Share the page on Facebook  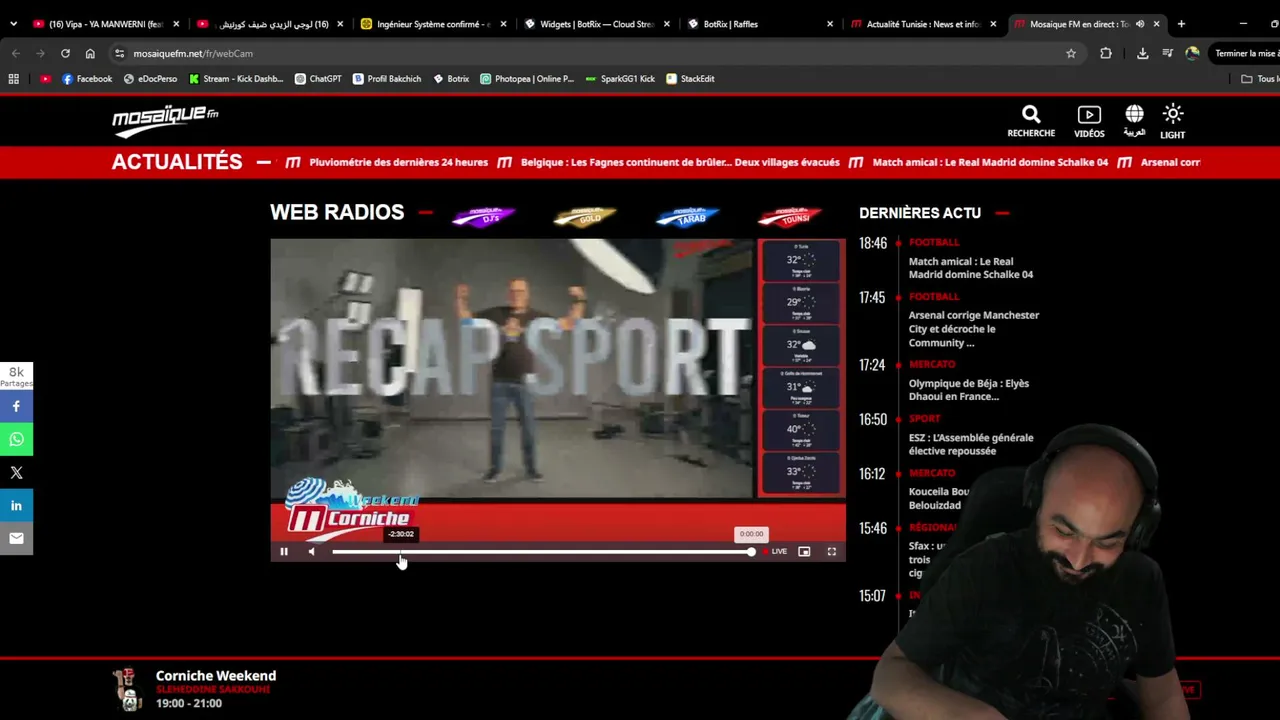pos(16,406)
